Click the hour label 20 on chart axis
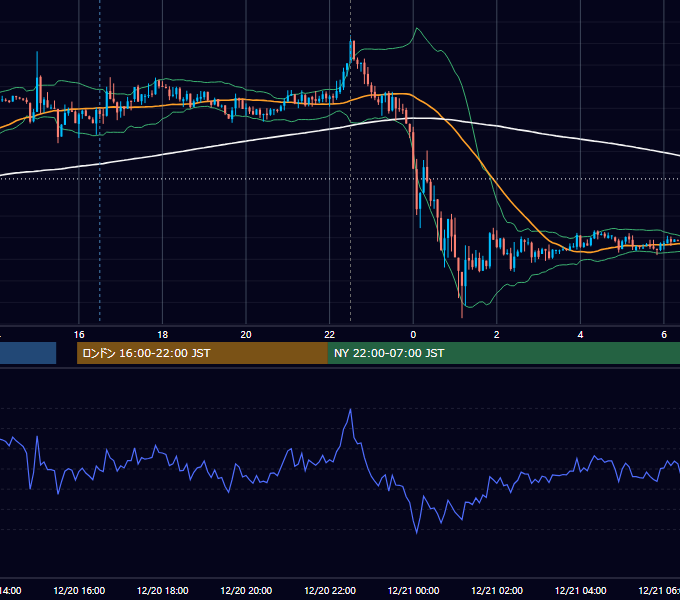The image size is (680, 600). point(246,335)
